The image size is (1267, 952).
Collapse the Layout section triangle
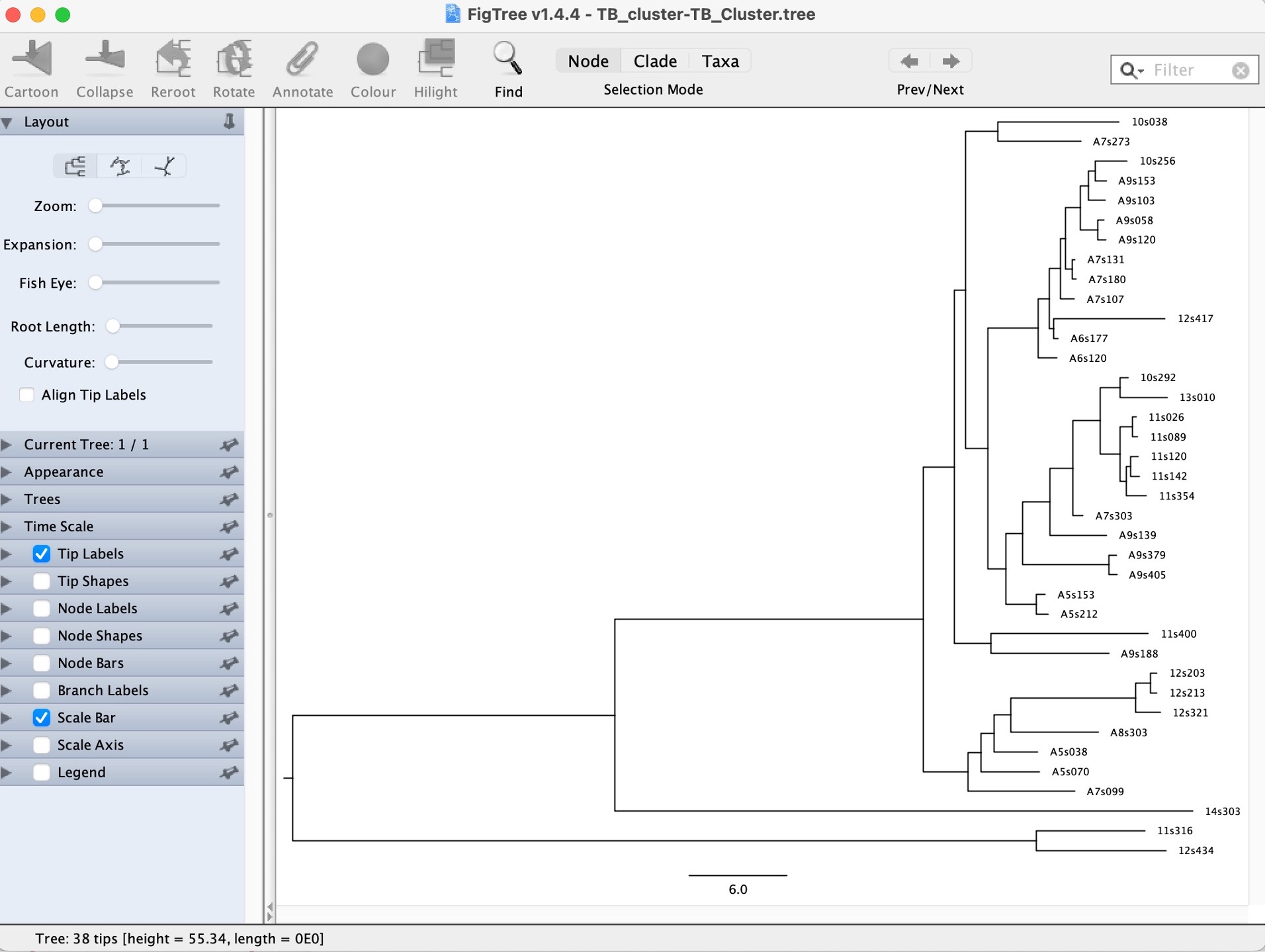click(8, 122)
